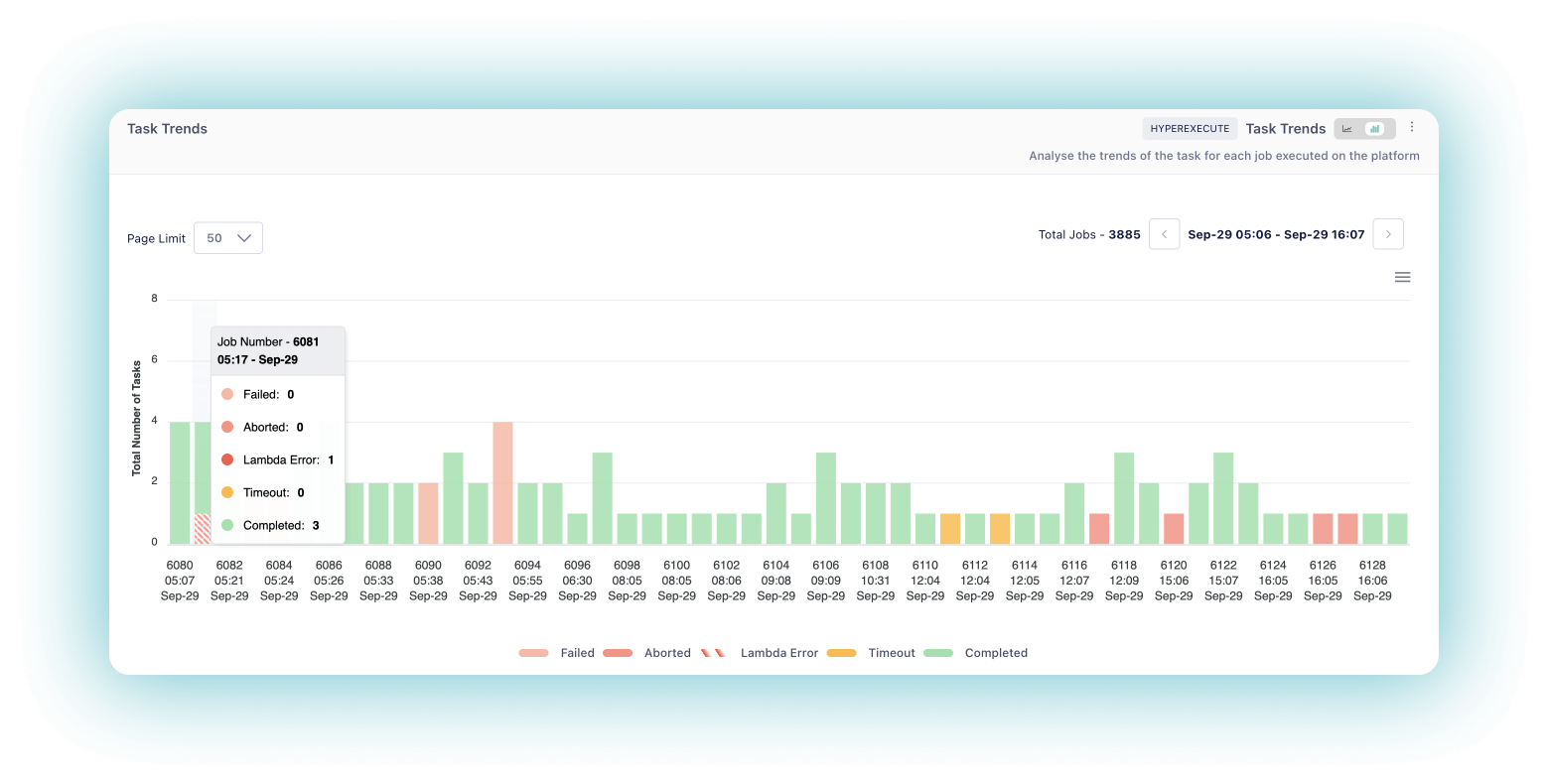Click the Sep-29 date range label
Image resolution: width=1548 pixels, height=784 pixels.
(x=1276, y=234)
